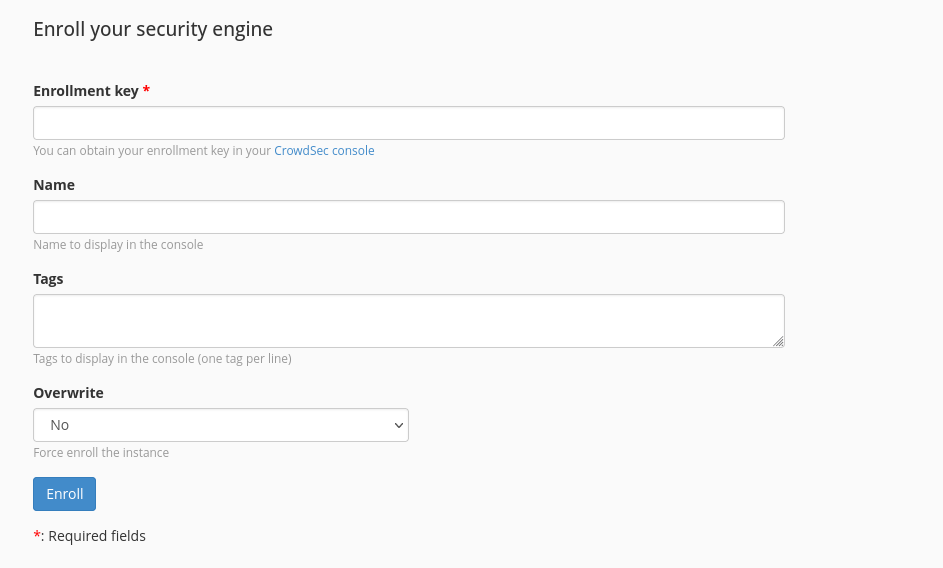Grab the Tags textarea resize handle
The image size is (943, 568).
(778, 341)
